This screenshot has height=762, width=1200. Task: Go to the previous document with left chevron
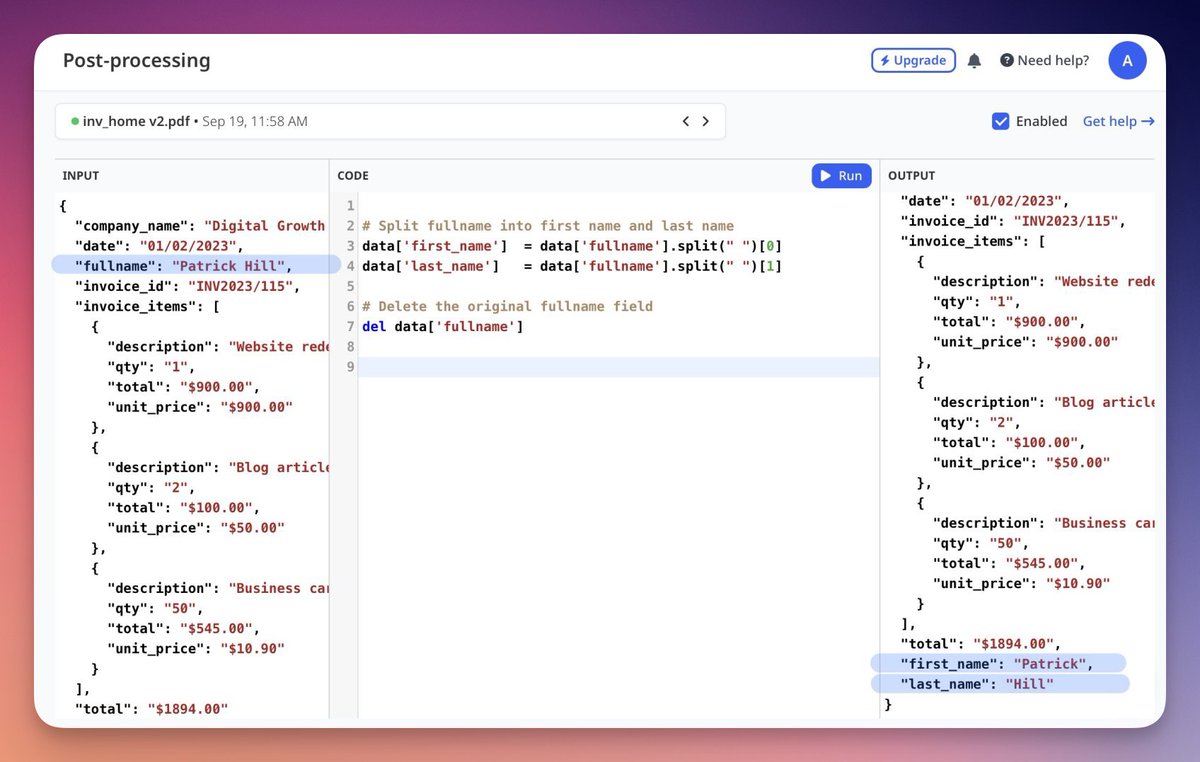click(686, 121)
